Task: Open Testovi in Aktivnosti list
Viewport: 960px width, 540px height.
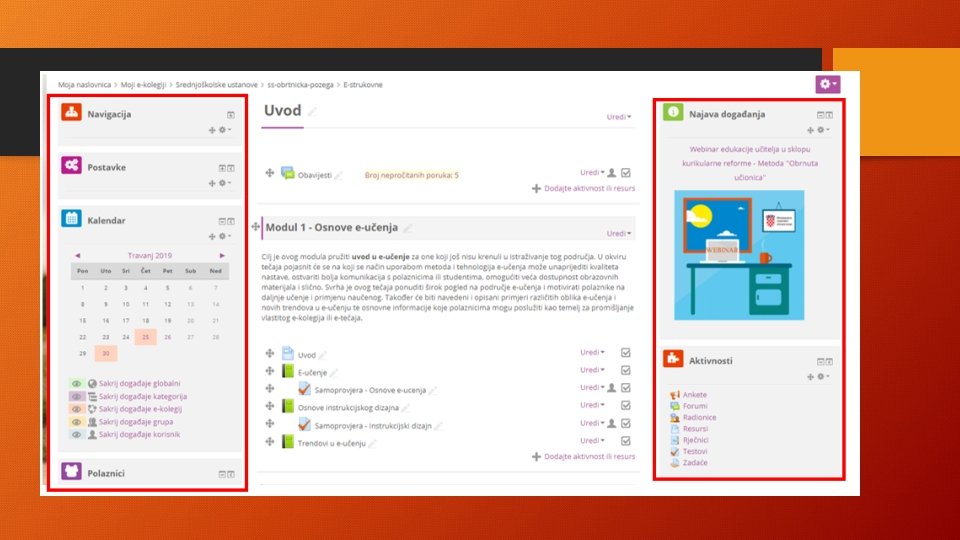Action: click(x=695, y=451)
